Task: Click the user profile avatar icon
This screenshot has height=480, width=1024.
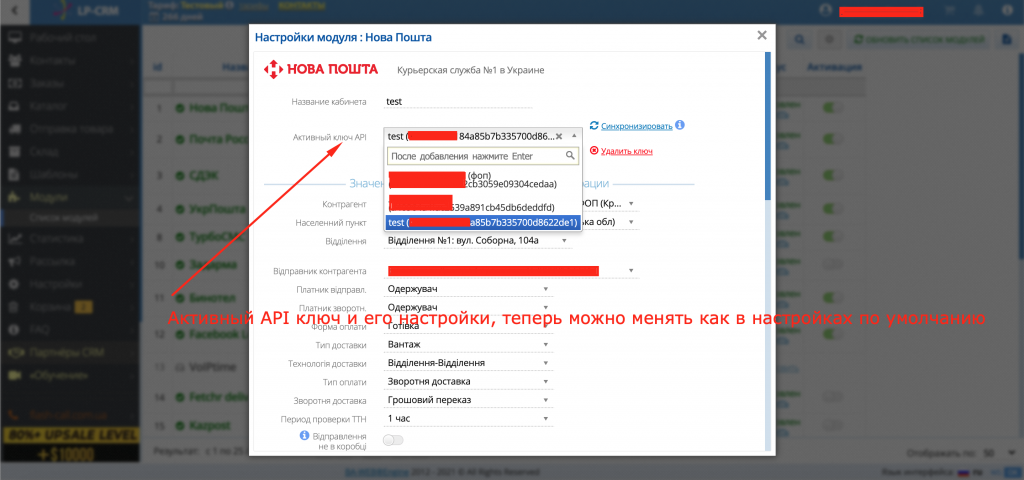Action: (x=825, y=10)
